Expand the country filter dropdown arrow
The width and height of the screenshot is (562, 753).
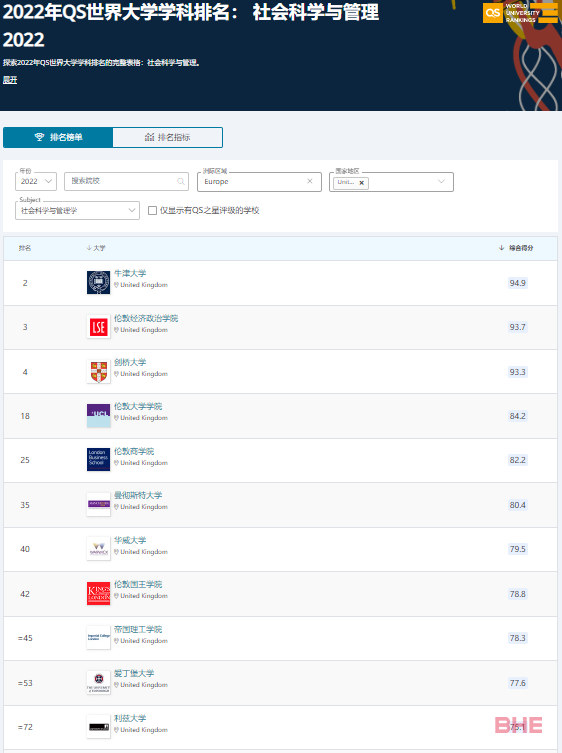tap(441, 182)
